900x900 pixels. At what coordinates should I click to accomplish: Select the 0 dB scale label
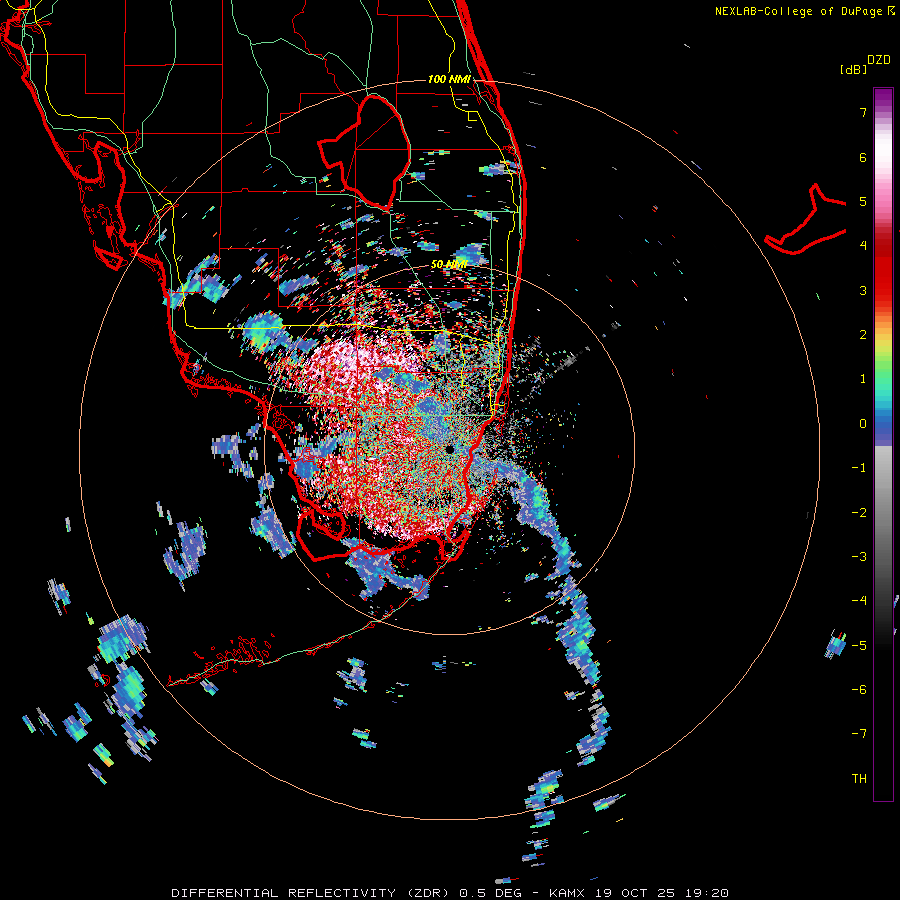point(863,424)
